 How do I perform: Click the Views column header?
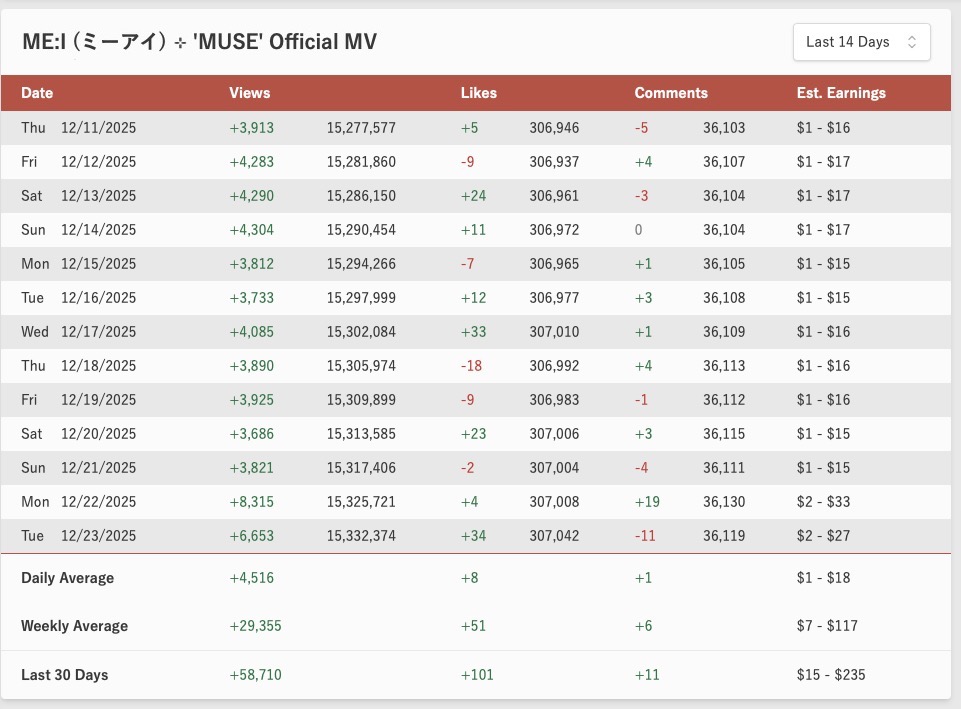coord(250,93)
